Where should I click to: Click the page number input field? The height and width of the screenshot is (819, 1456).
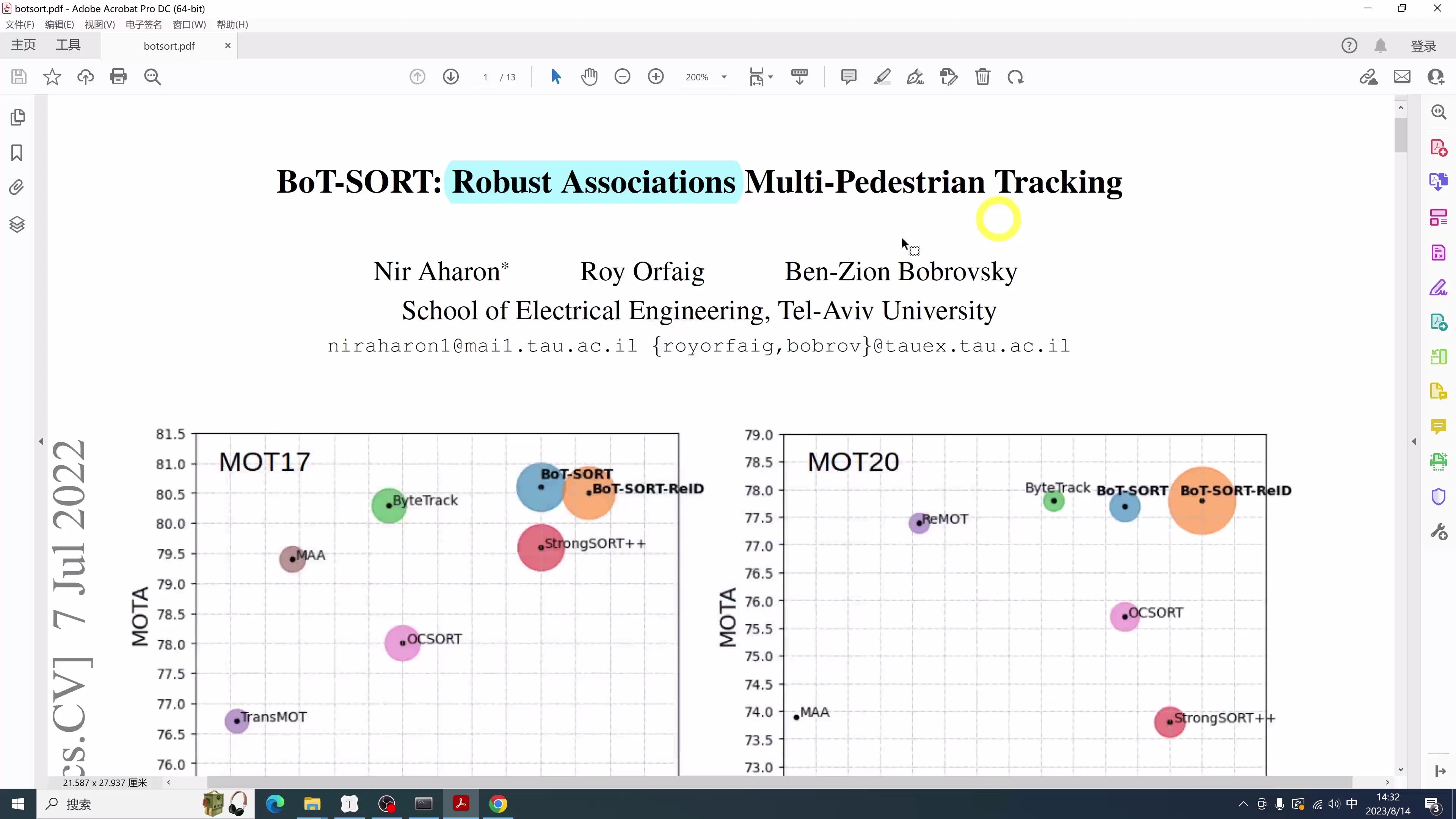tap(485, 77)
